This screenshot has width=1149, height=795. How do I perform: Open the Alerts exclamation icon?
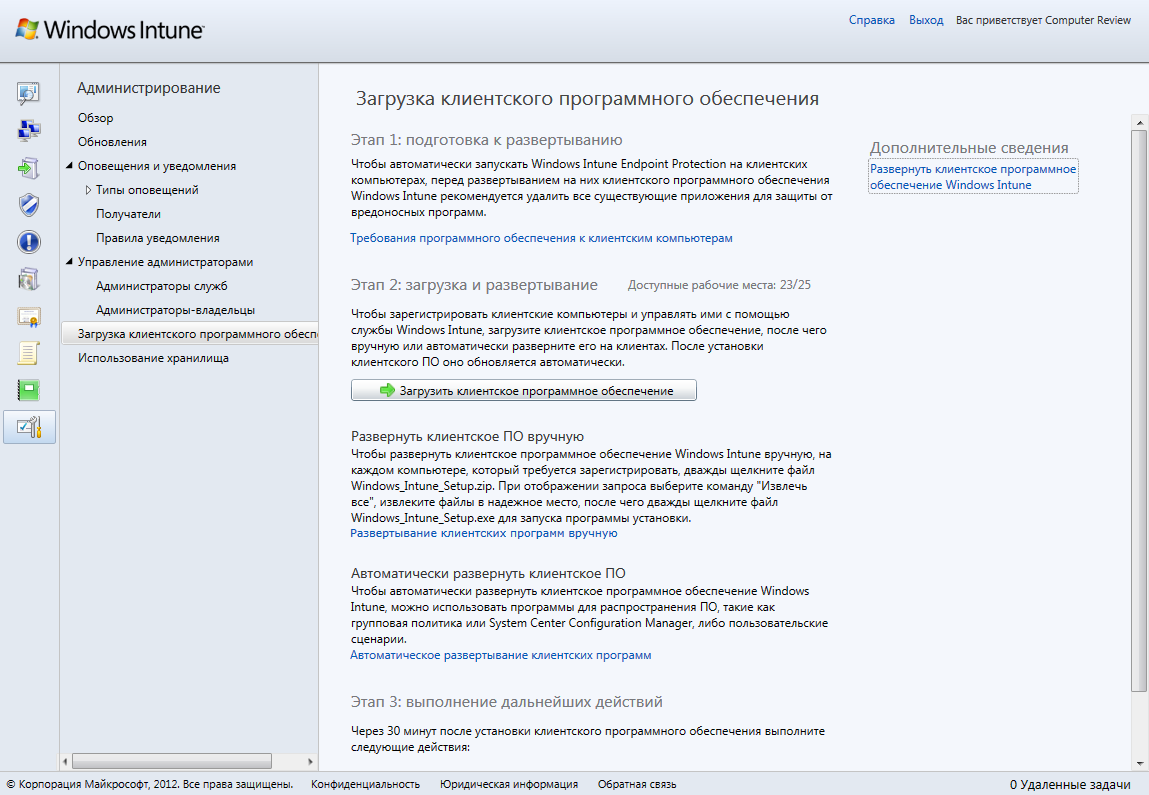pos(29,242)
